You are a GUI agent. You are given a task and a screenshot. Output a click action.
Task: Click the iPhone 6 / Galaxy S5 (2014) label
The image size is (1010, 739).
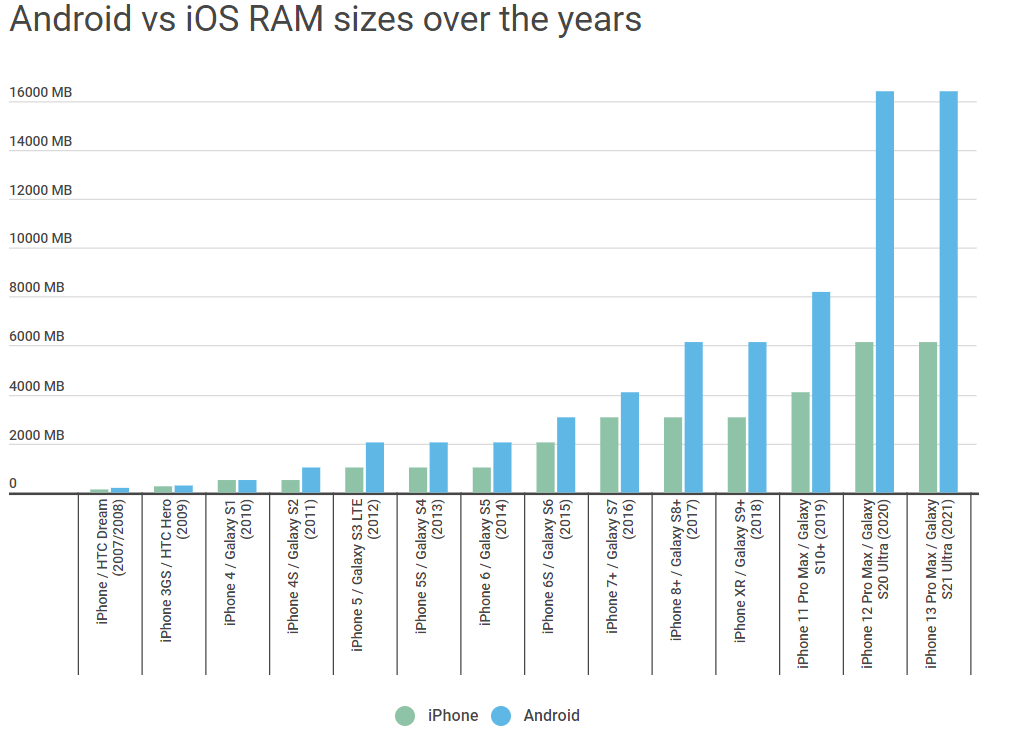(493, 562)
